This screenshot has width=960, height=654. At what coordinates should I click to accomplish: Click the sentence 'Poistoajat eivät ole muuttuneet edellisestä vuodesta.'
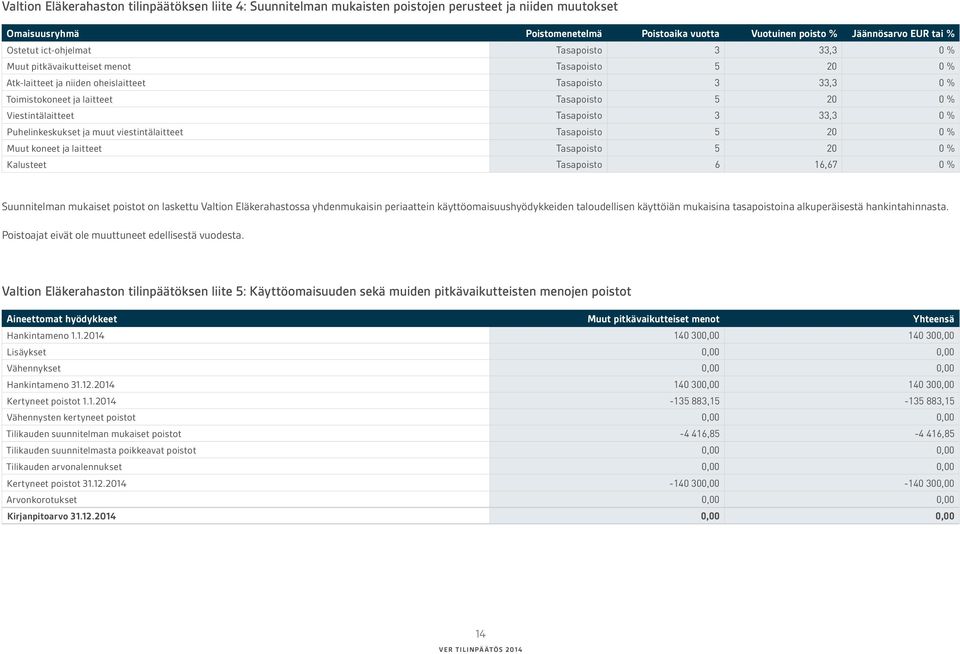(x=122, y=236)
